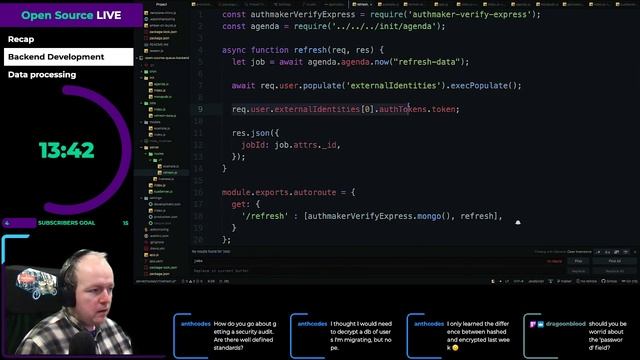Viewport: 640px width, 360px height.
Task: Collapse the settings folder
Action: pyautogui.click(x=142, y=198)
